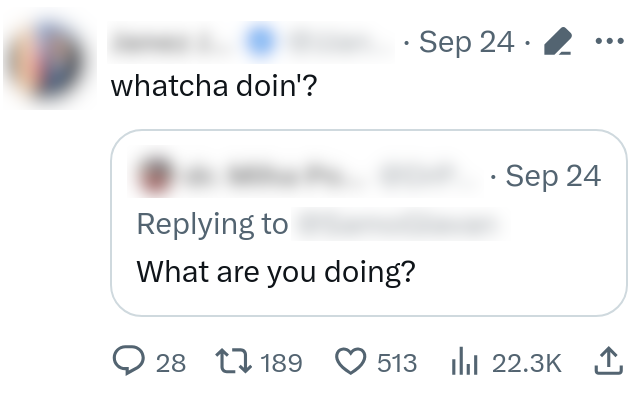
Task: Click the 28 replies count
Action: coord(171,362)
